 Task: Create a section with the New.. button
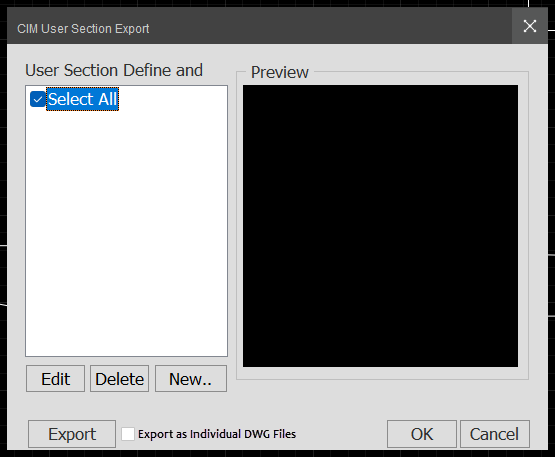coord(191,379)
